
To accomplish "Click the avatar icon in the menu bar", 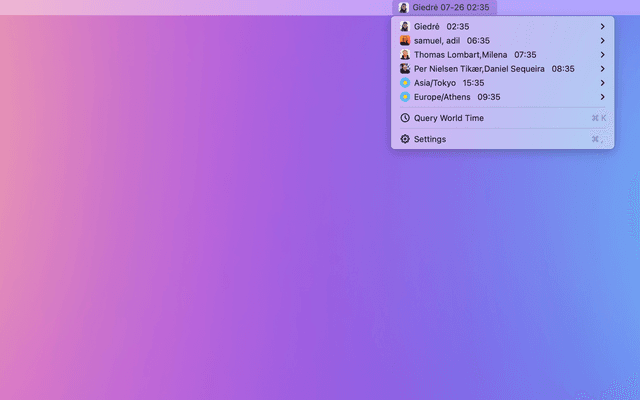I will tap(403, 7).
